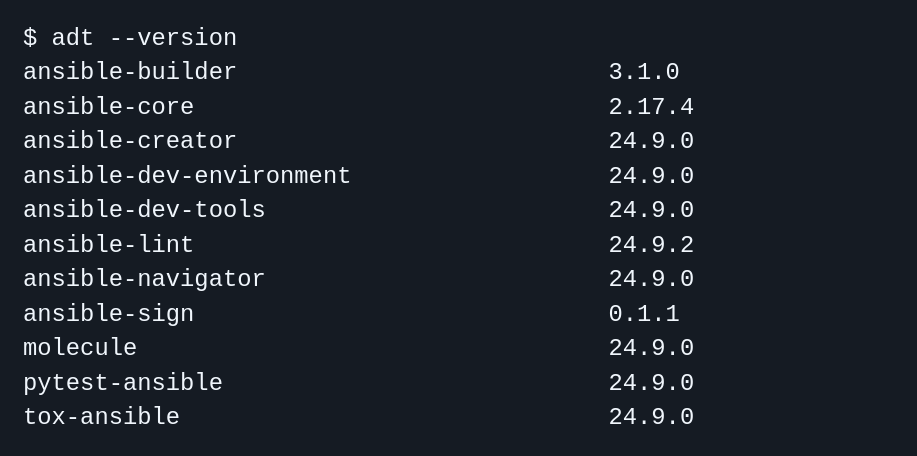Click version 24.9.2 for ansible-lint

[x=651, y=245]
